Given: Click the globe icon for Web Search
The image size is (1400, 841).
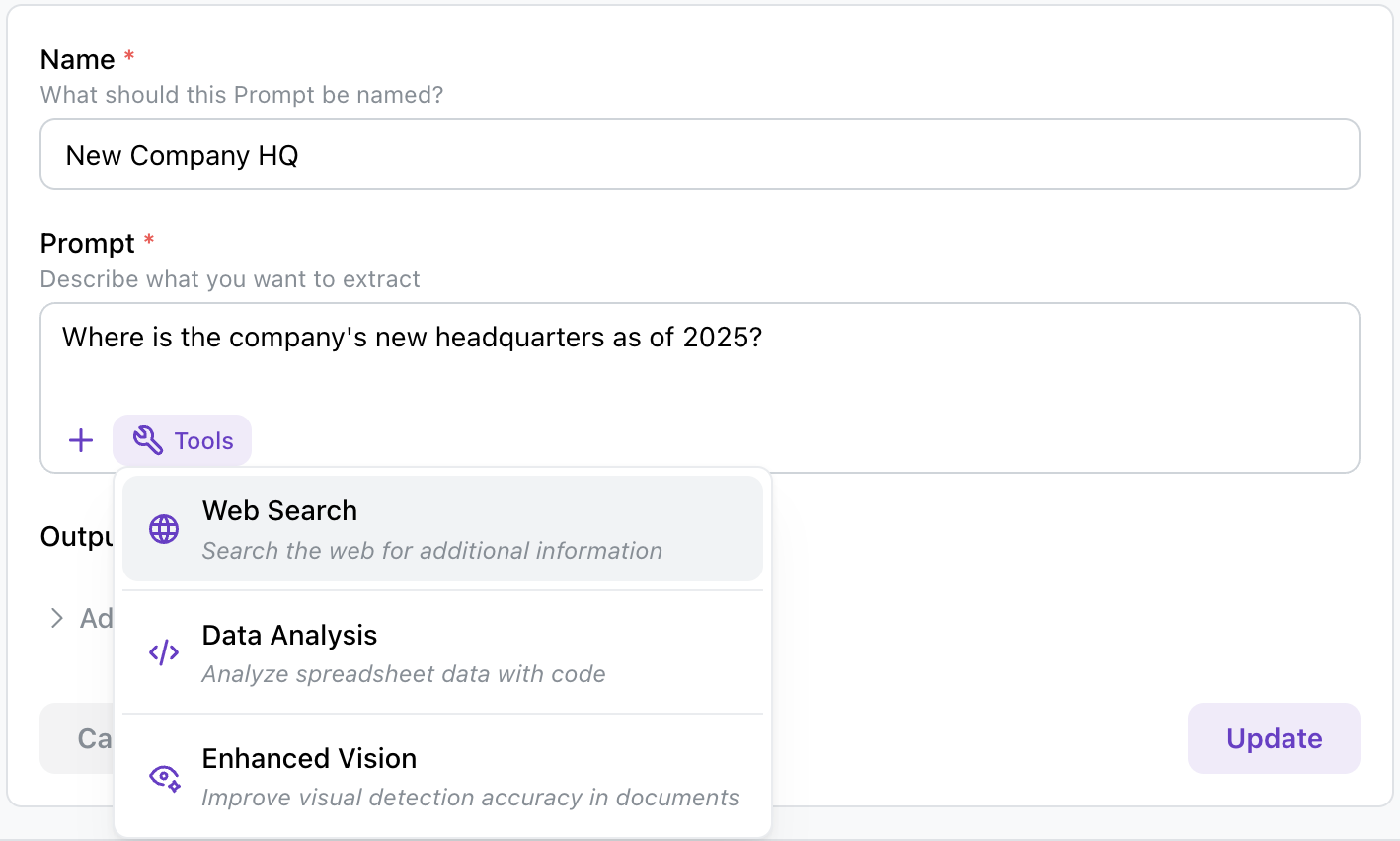Looking at the screenshot, I should pos(164,529).
